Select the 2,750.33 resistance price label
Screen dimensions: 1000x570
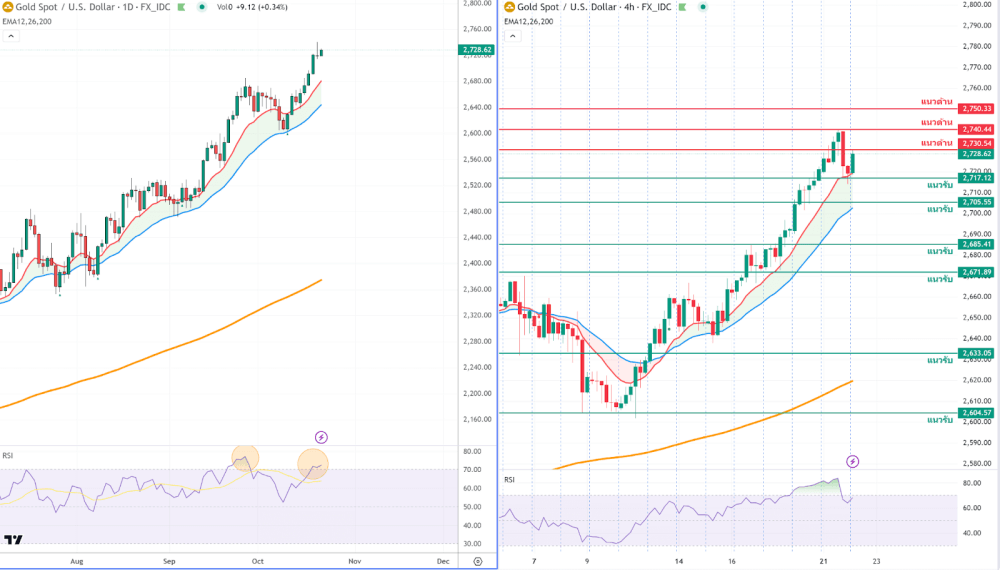(975, 108)
